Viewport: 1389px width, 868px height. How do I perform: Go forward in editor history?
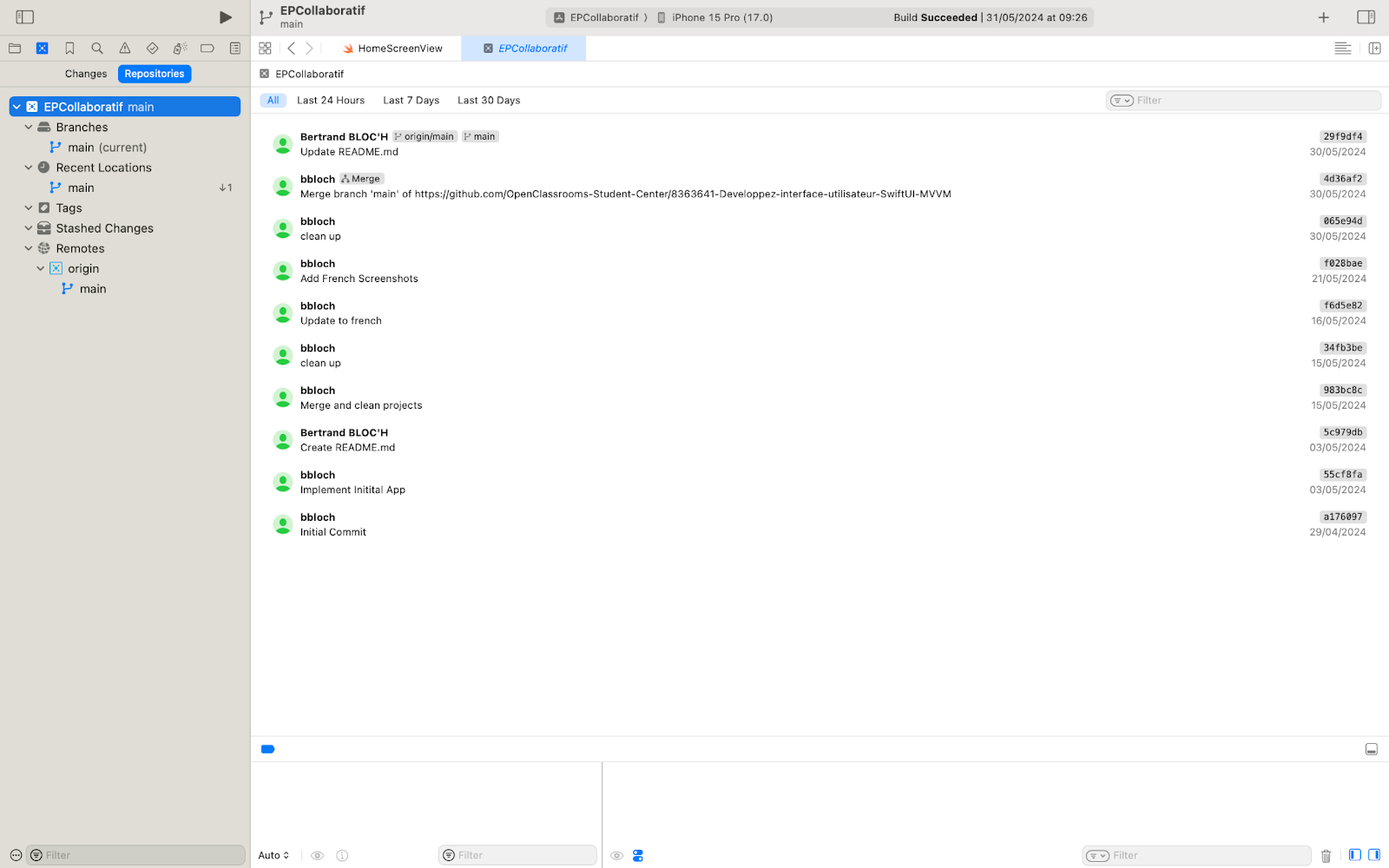point(309,49)
